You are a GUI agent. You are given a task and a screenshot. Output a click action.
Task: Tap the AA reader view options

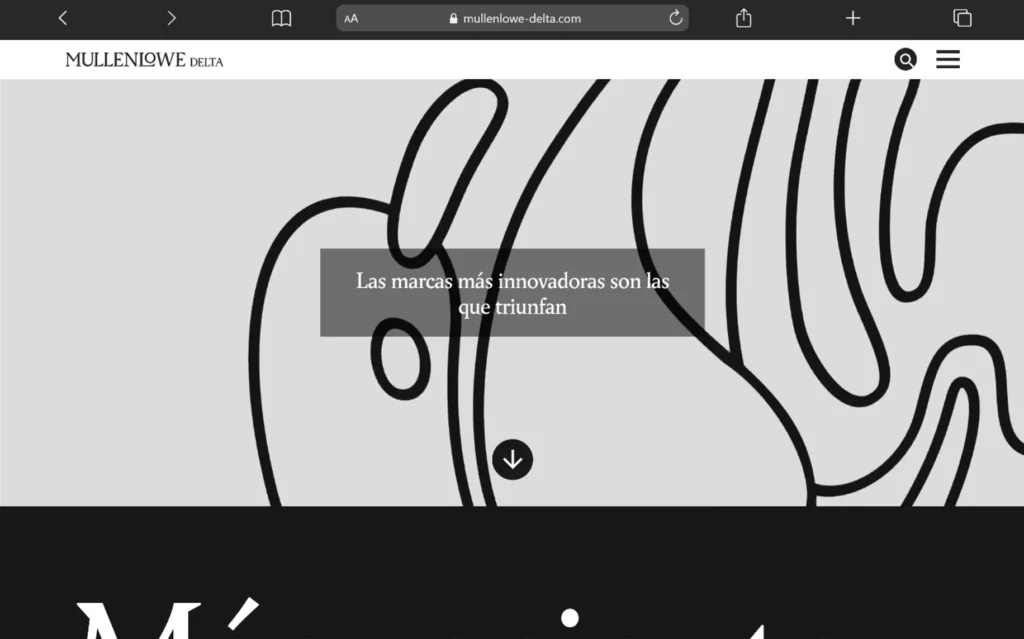click(351, 19)
